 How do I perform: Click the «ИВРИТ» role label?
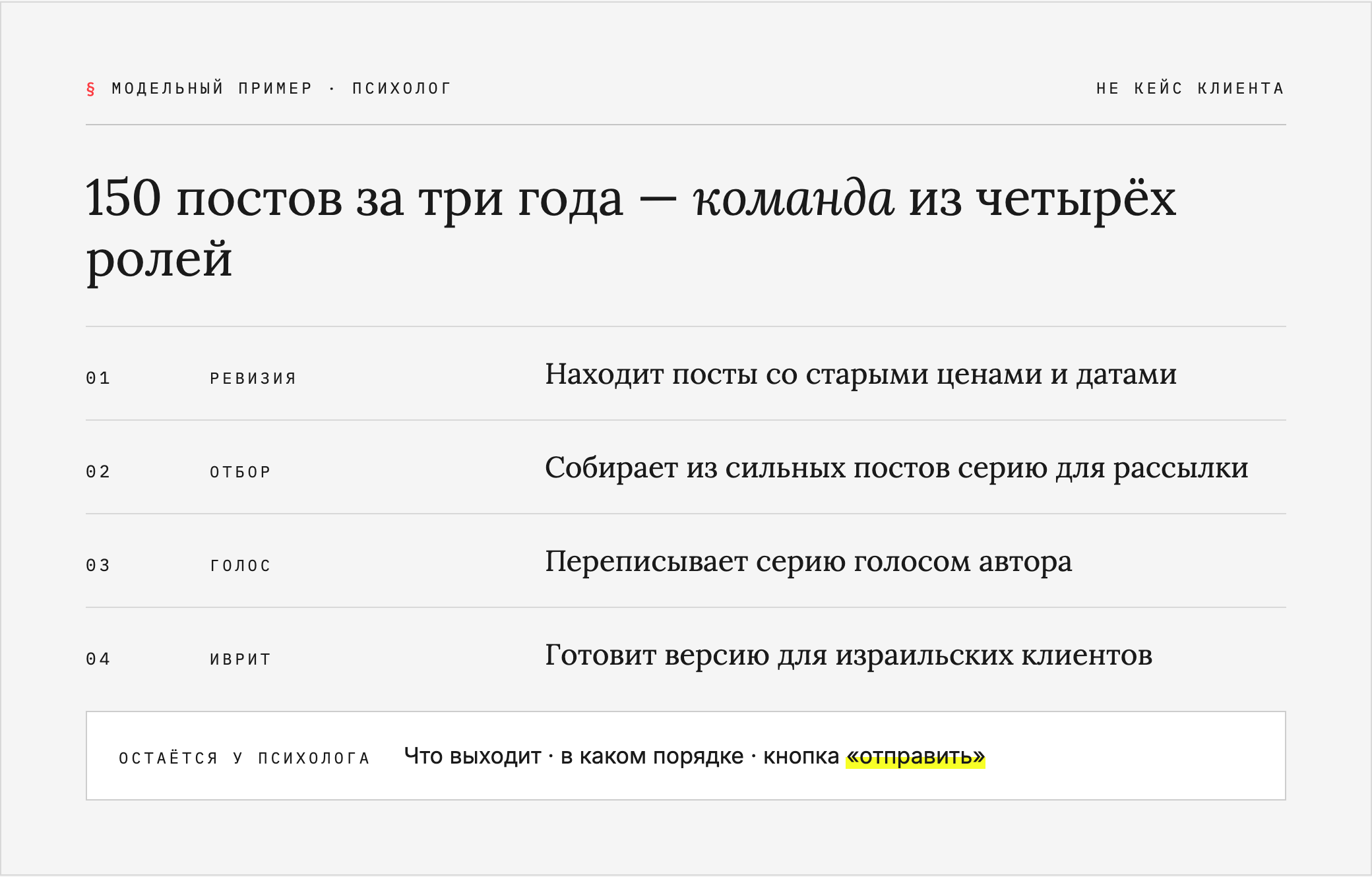(x=241, y=659)
